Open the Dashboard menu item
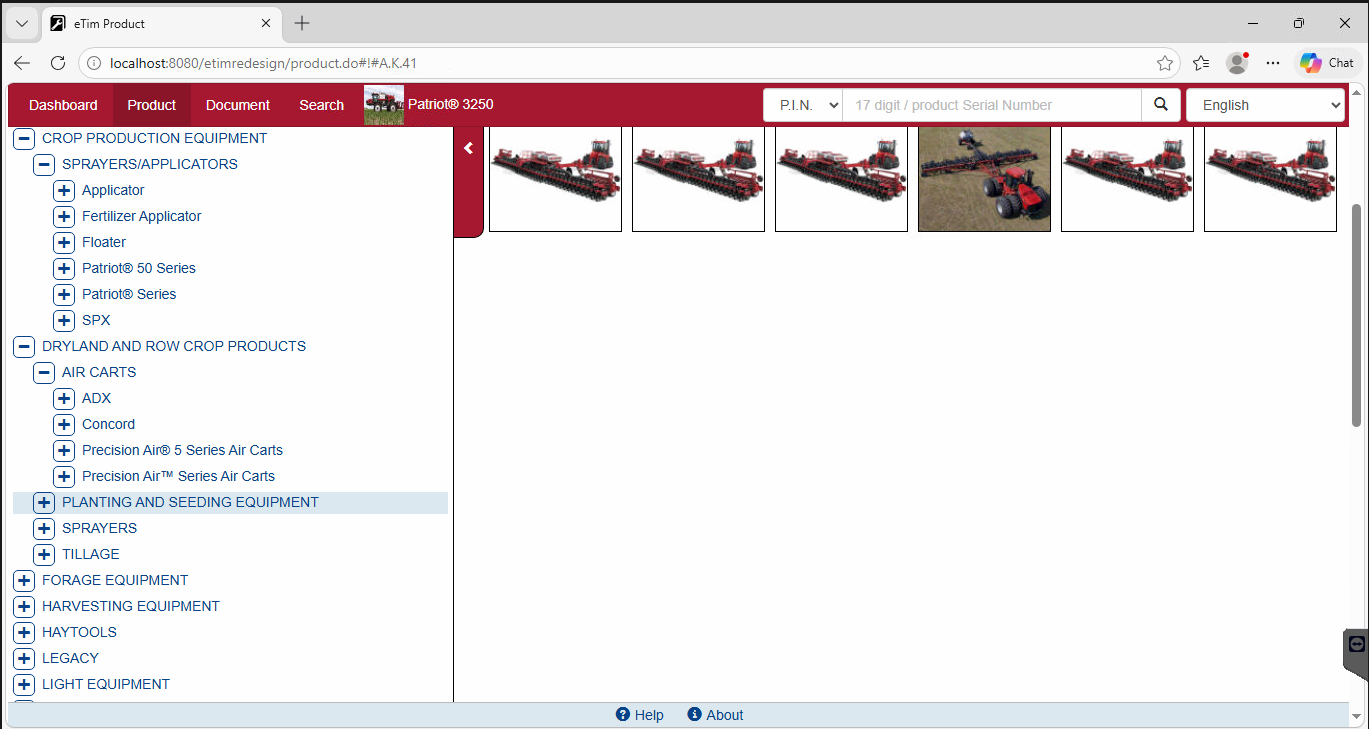1369x729 pixels. coord(63,105)
